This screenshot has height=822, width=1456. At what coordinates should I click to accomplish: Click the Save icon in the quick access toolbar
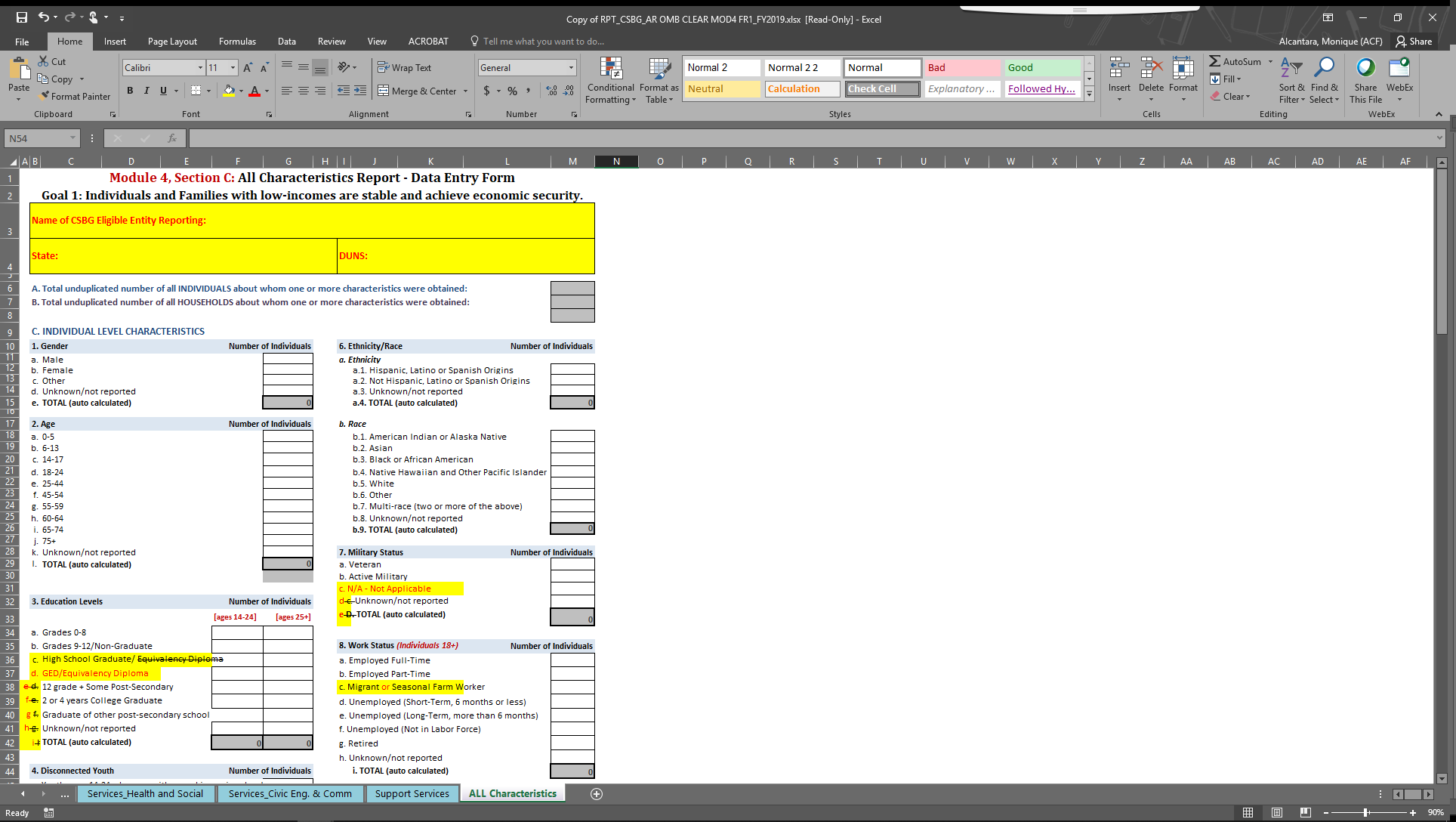[22, 17]
